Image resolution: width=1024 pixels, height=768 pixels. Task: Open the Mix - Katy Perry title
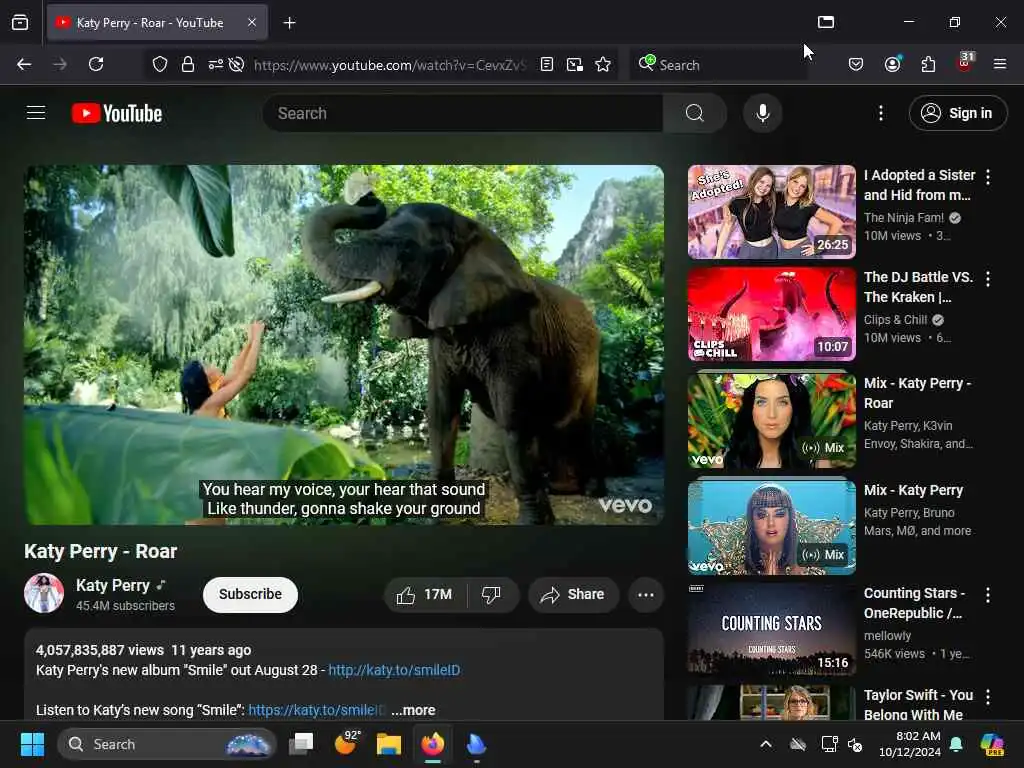913,490
